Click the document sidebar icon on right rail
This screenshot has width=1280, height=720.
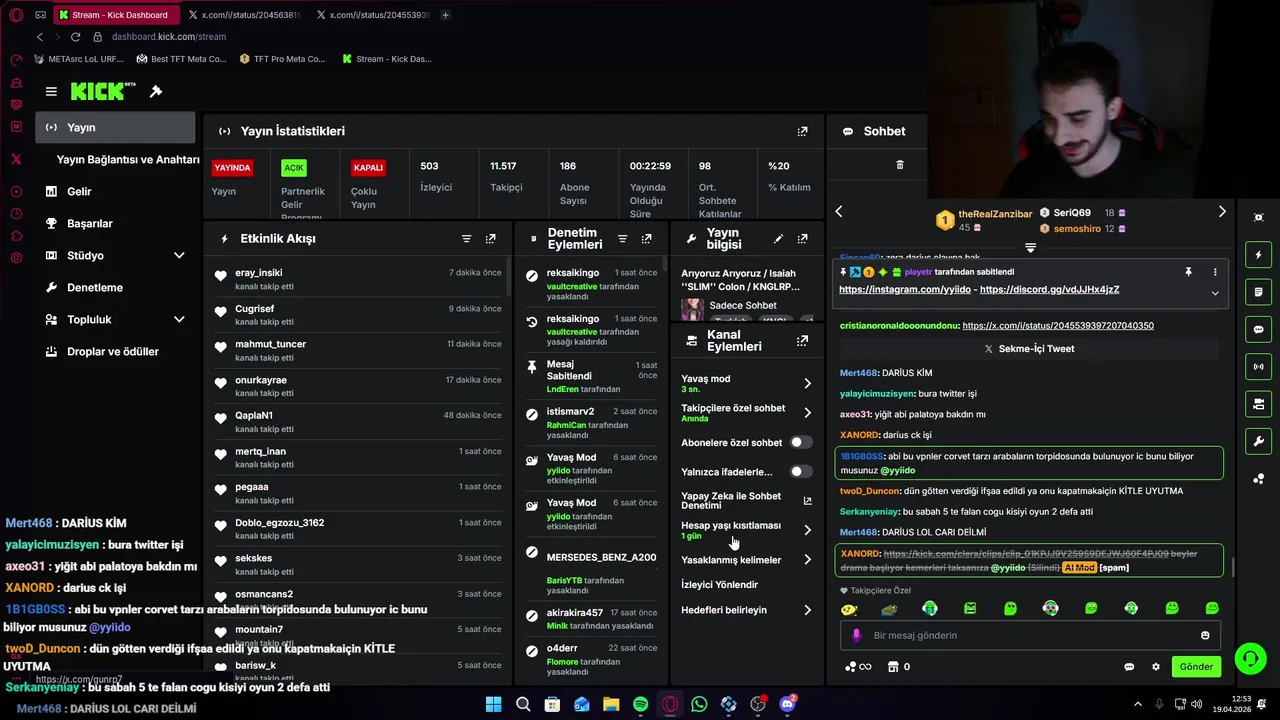pyautogui.click(x=1258, y=292)
